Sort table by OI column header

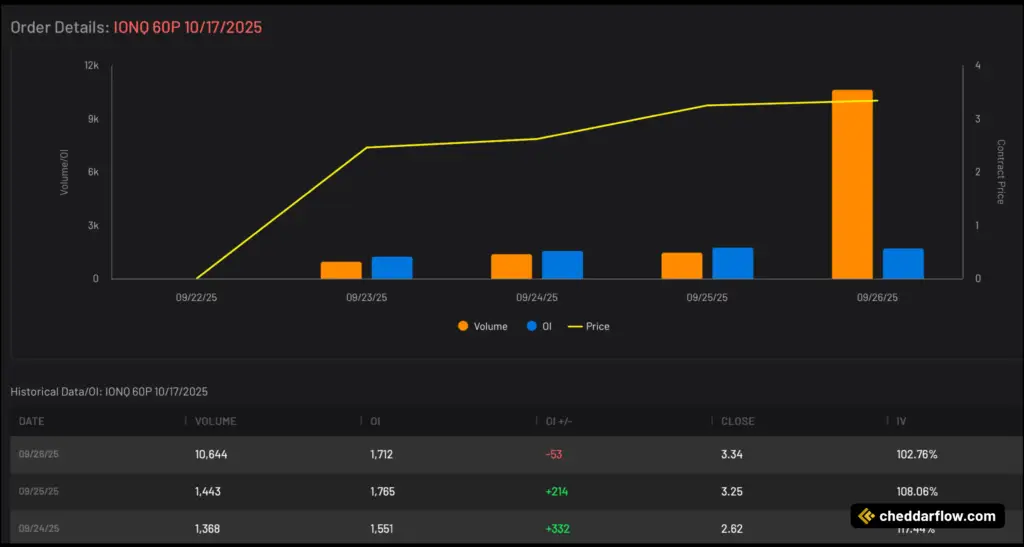[375, 422]
